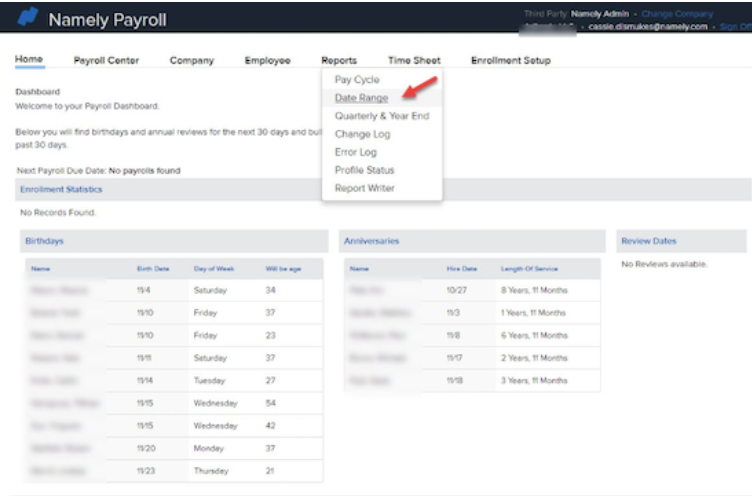Screen dimensions: 752x496
Task: Open the Change Log report
Action: coord(362,134)
